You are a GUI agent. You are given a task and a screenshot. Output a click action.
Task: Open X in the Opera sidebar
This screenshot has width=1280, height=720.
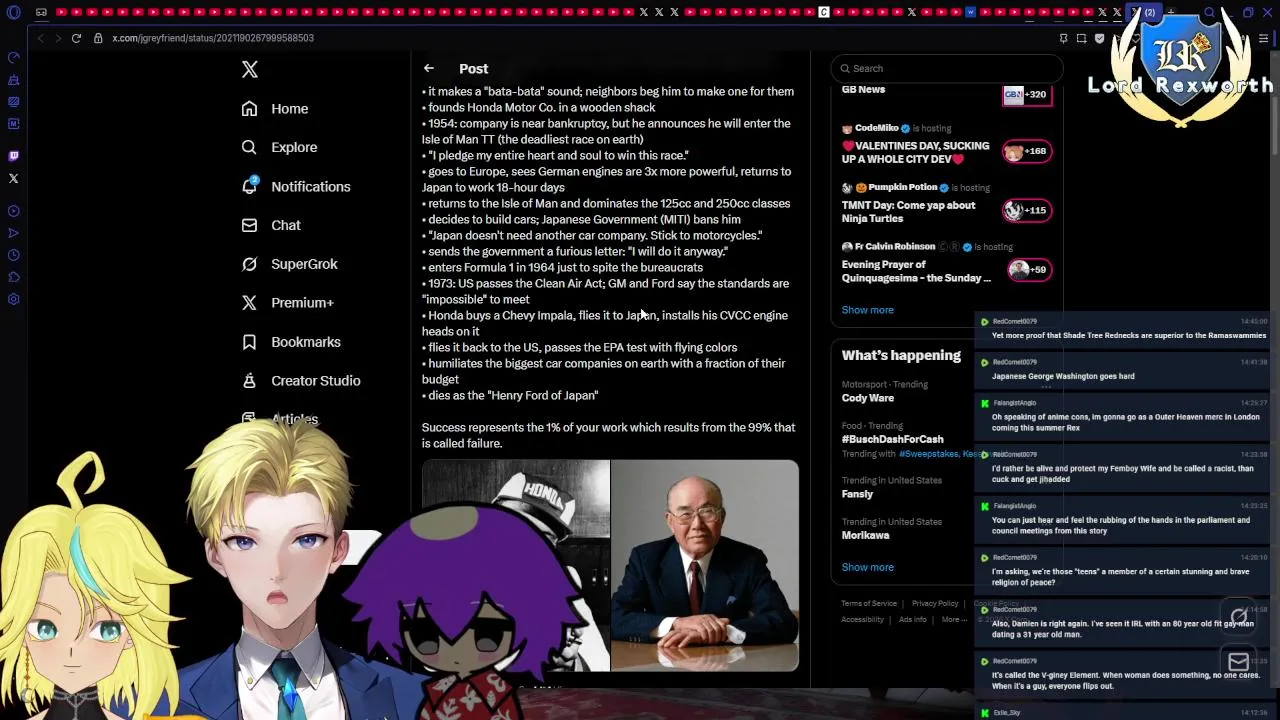pos(13,179)
